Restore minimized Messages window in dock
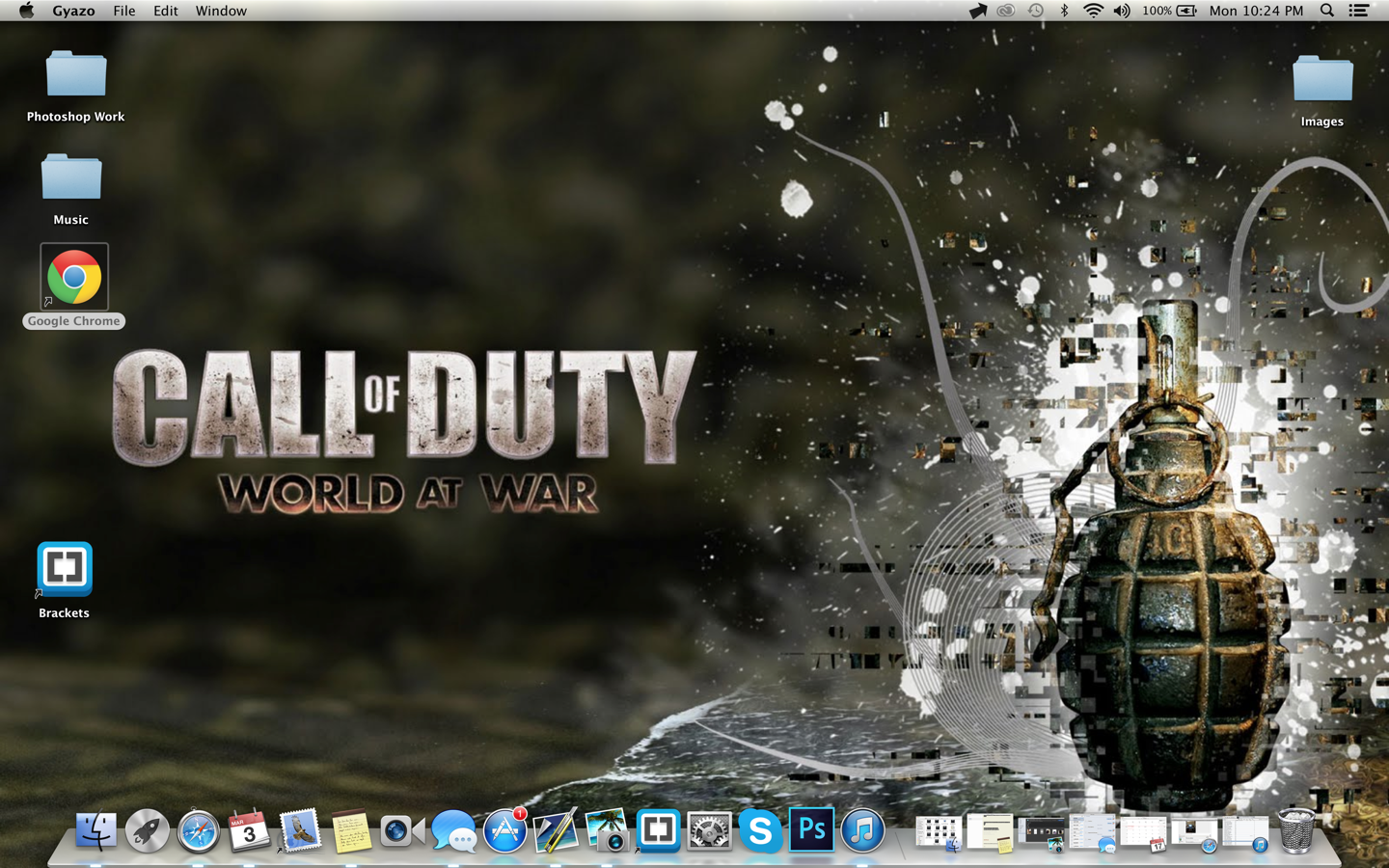 click(x=1093, y=833)
